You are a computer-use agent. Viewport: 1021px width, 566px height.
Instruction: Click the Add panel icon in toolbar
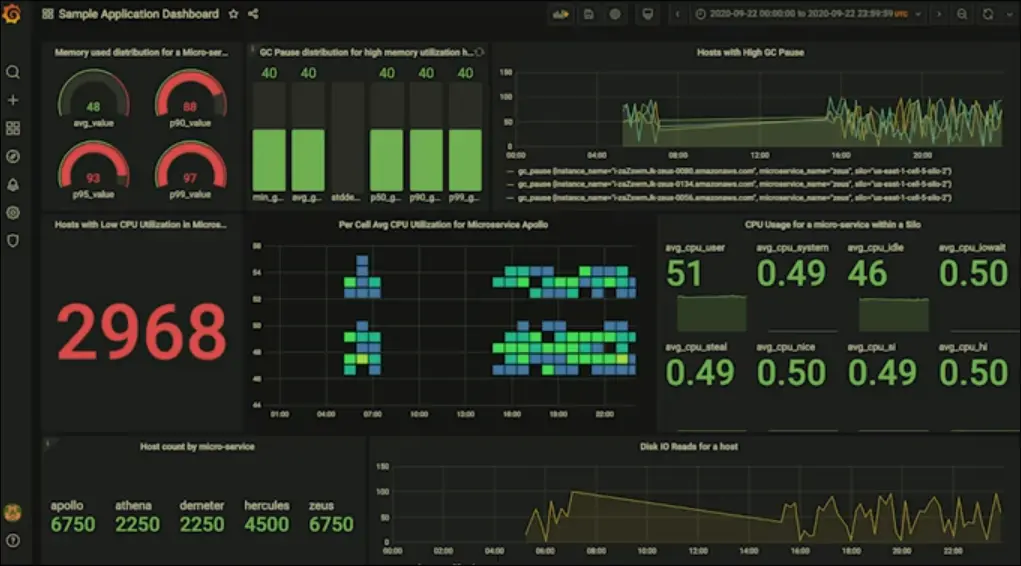(x=561, y=14)
